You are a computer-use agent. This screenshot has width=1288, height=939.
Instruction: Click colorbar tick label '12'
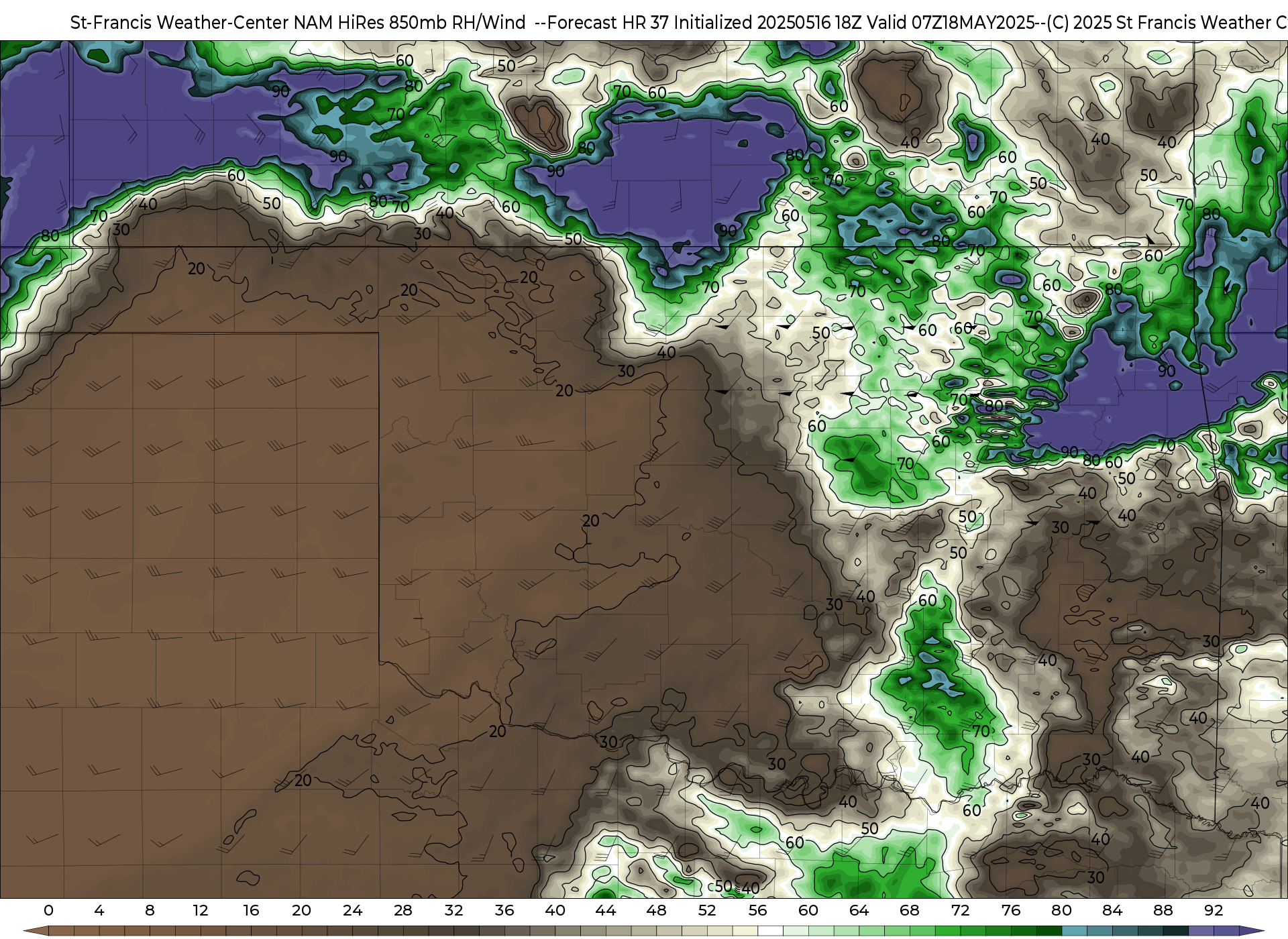click(201, 910)
